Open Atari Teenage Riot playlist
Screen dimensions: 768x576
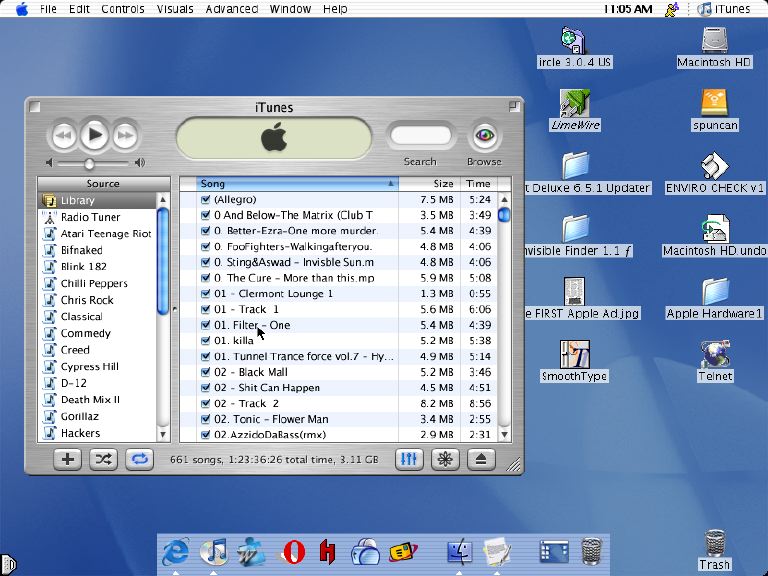point(97,234)
